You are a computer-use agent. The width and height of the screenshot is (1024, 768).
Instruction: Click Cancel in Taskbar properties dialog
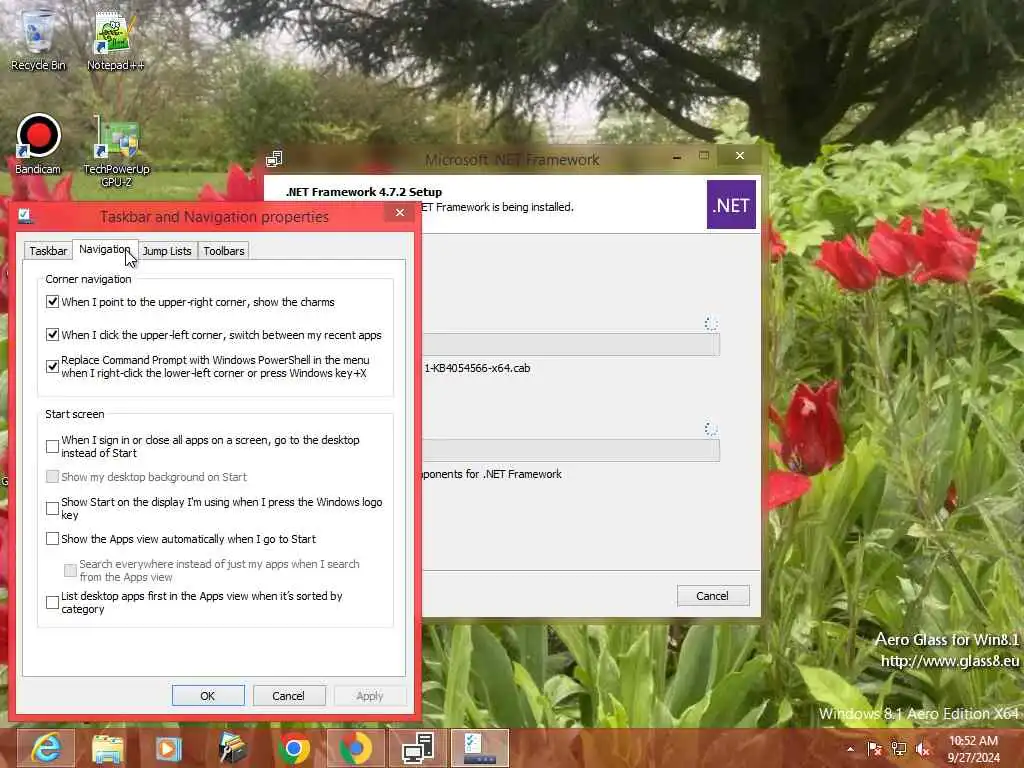288,696
